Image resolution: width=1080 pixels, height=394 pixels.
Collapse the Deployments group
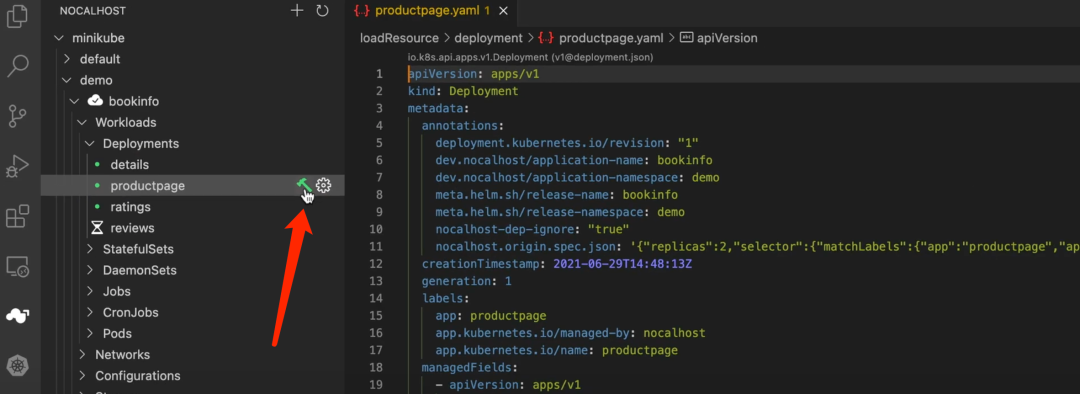(90, 144)
